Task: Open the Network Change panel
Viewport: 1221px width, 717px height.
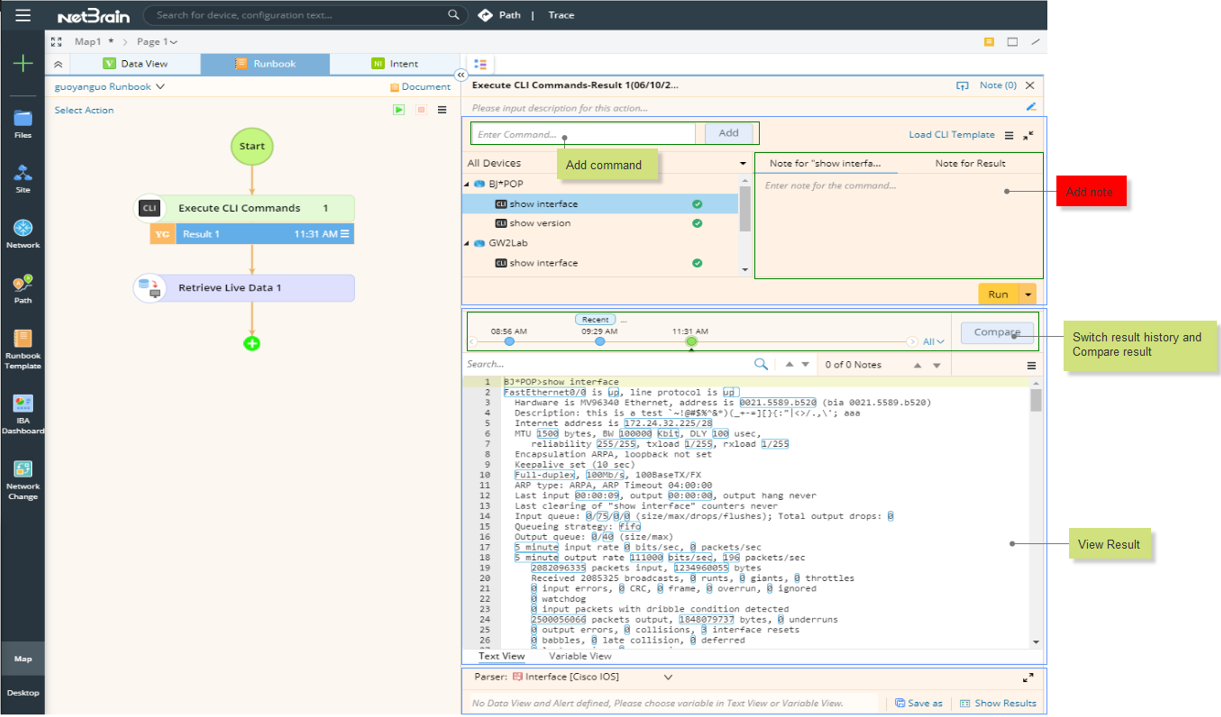Action: click(21, 470)
